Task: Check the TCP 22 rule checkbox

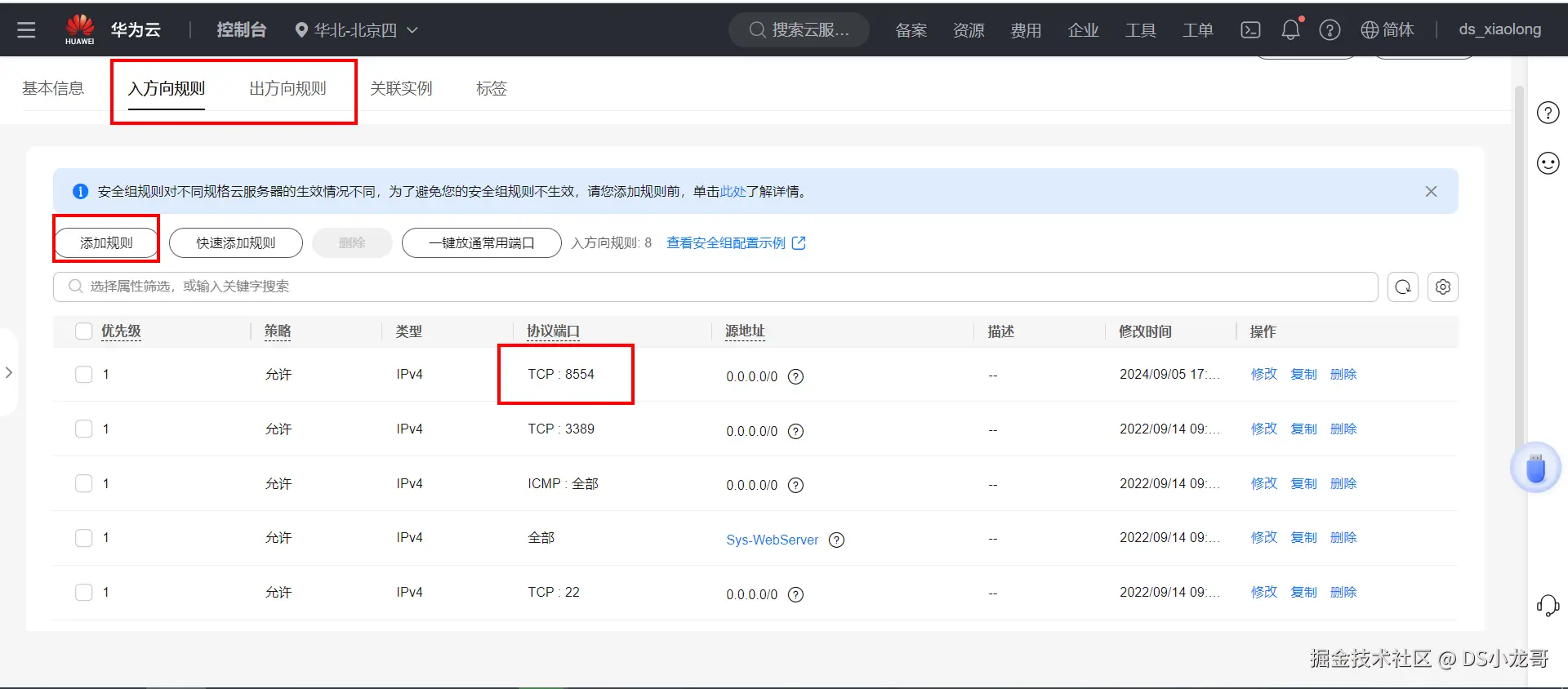Action: point(83,592)
